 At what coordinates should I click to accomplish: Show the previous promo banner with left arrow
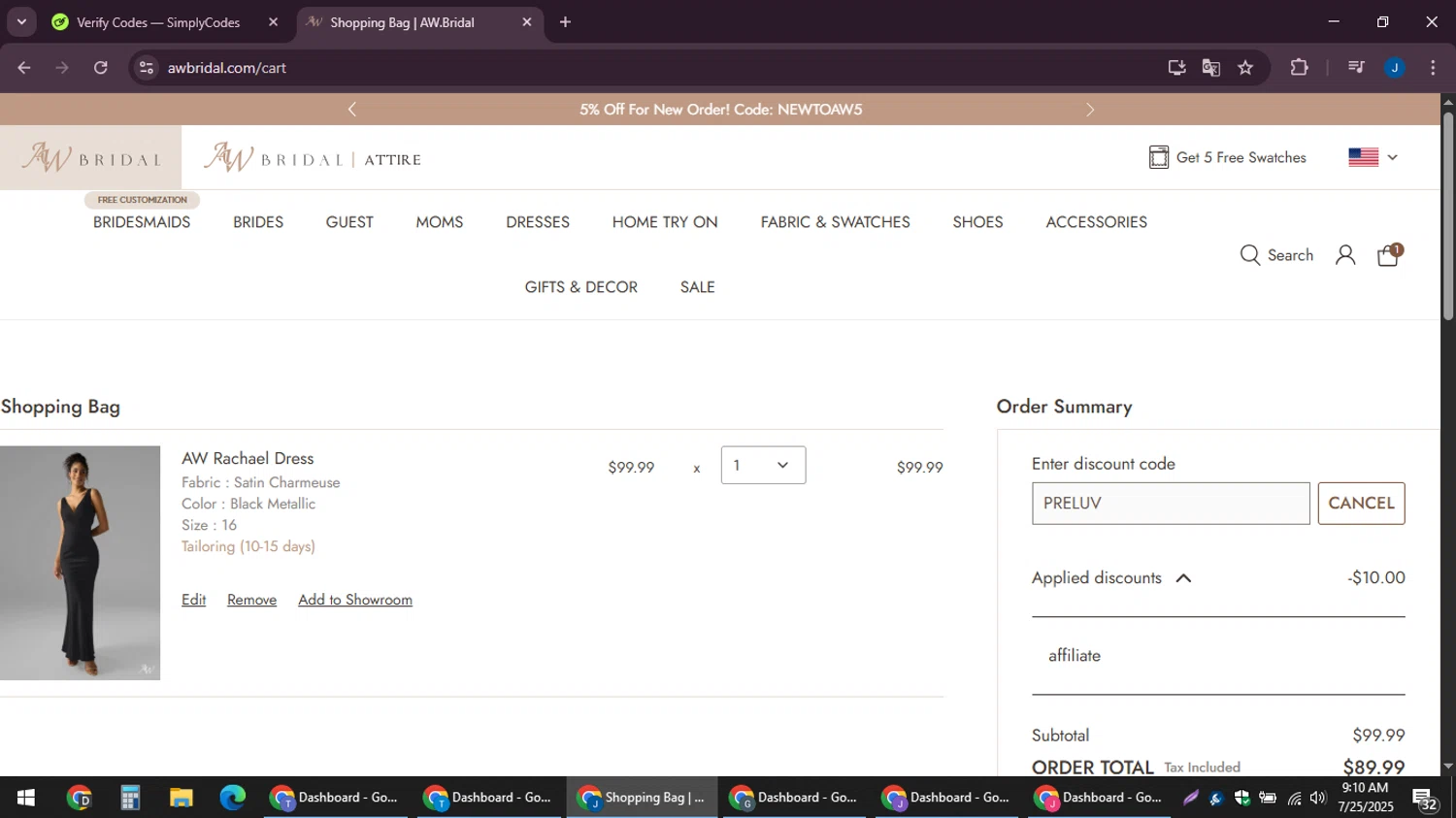coord(352,110)
